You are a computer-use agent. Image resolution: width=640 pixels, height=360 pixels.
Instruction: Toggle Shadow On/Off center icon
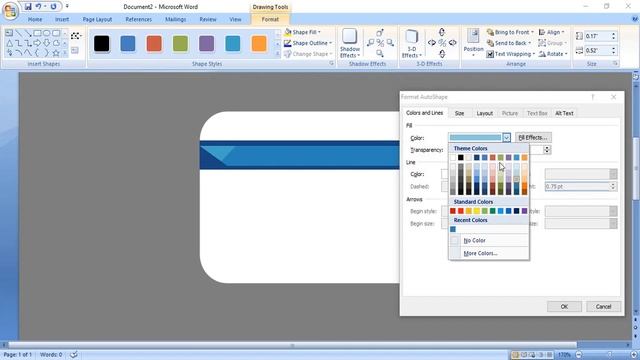380,42
